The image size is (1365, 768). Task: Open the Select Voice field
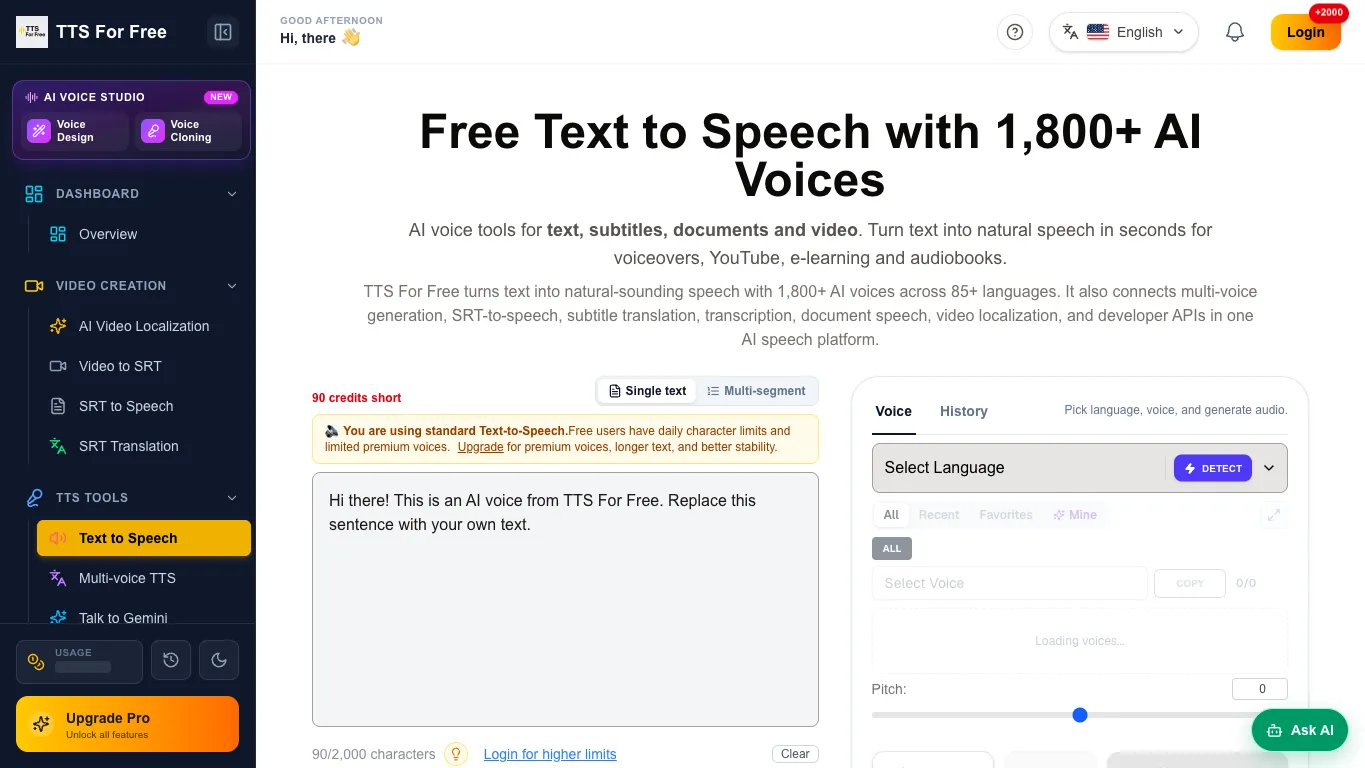point(1010,583)
